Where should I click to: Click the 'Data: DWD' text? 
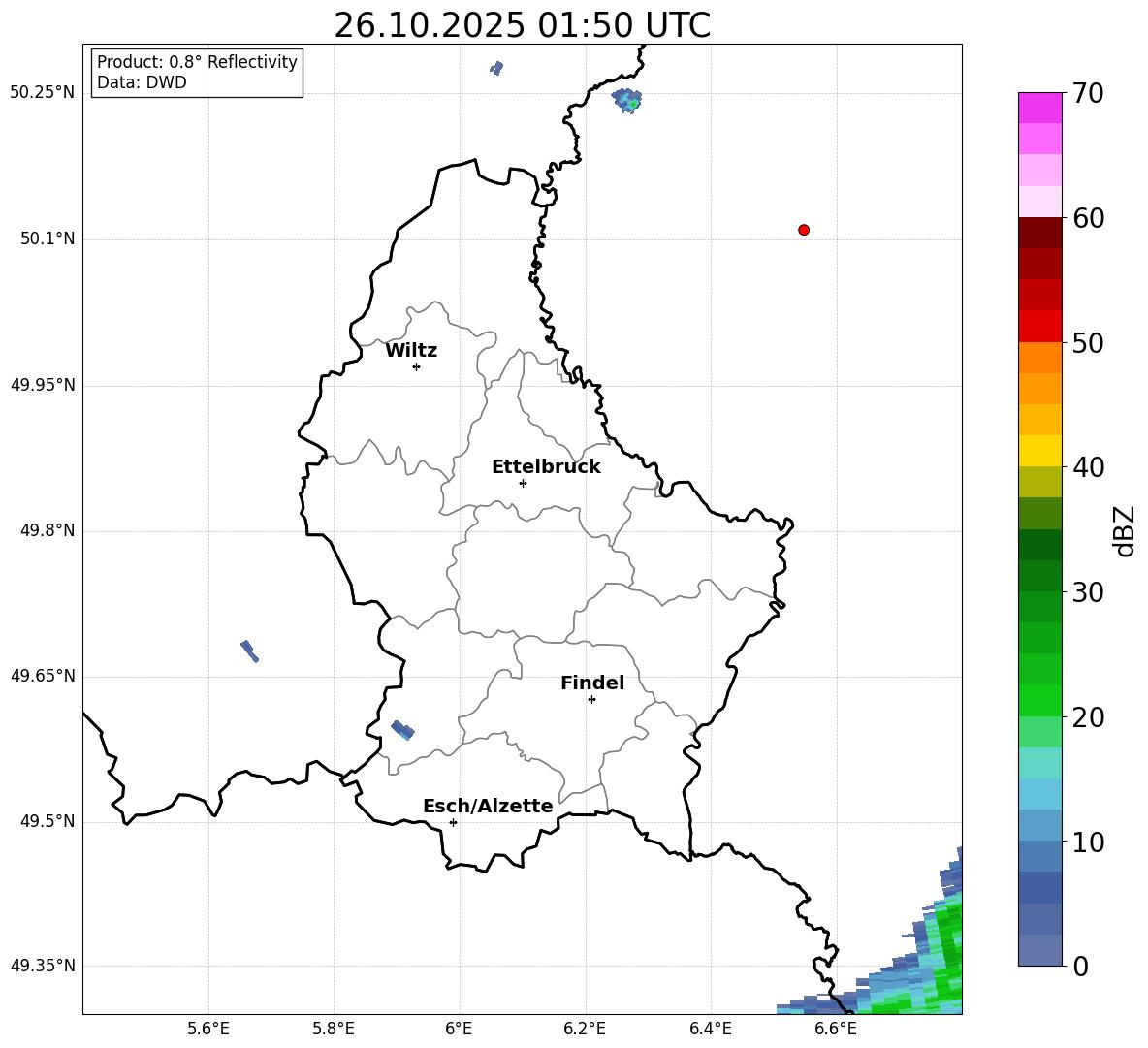(142, 82)
